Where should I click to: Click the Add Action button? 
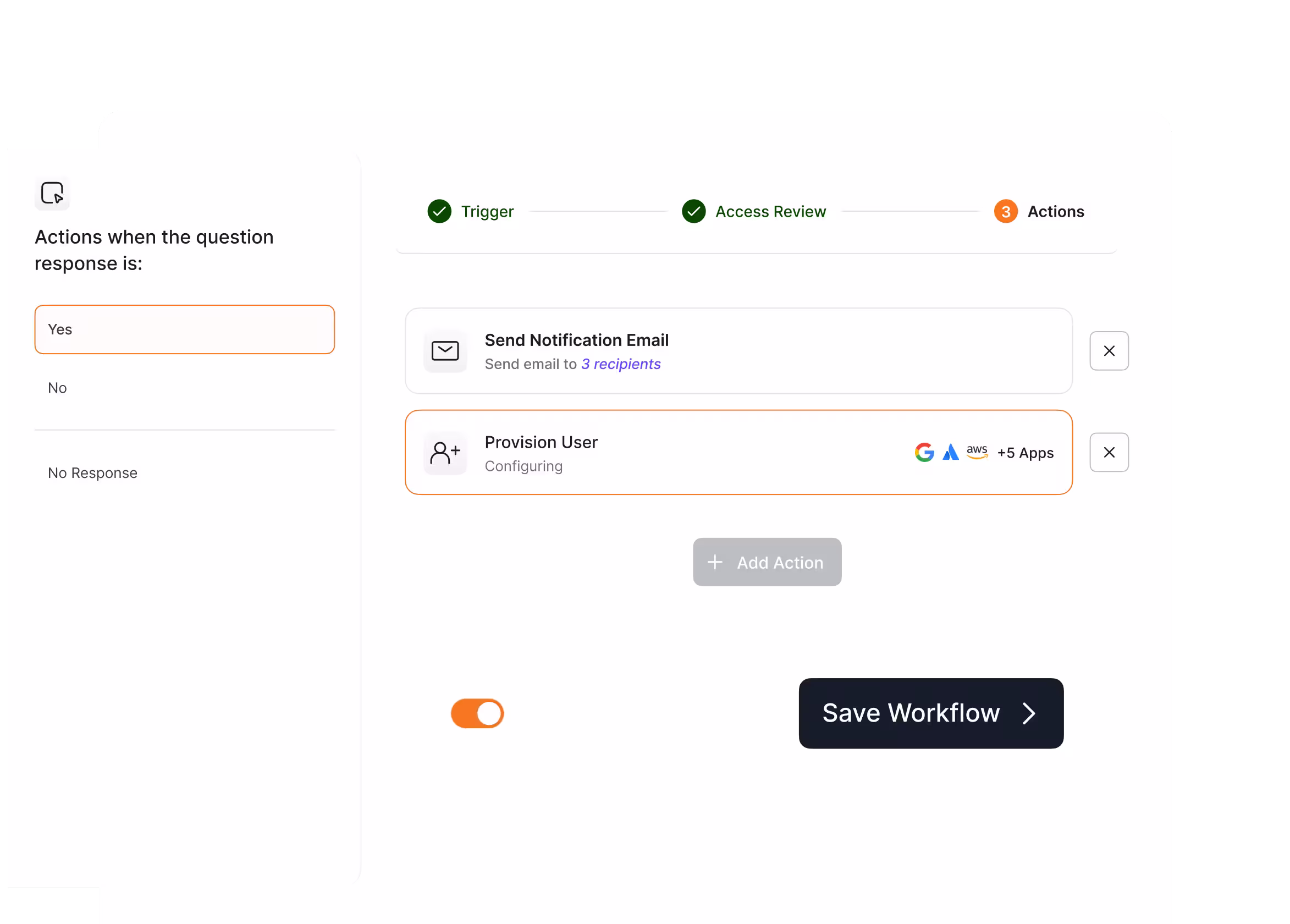[766, 562]
